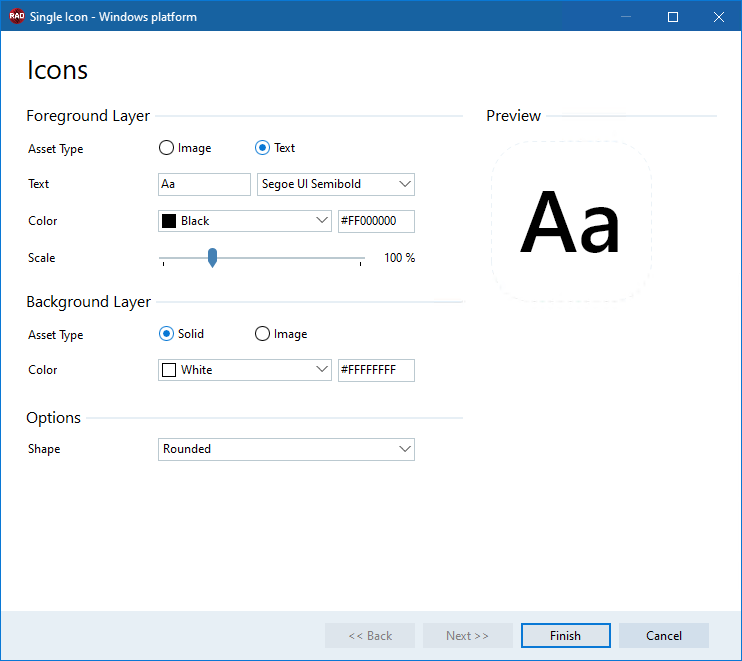Screen dimensions: 742x661
Task: Click the 100 % scale value
Action: click(x=399, y=258)
